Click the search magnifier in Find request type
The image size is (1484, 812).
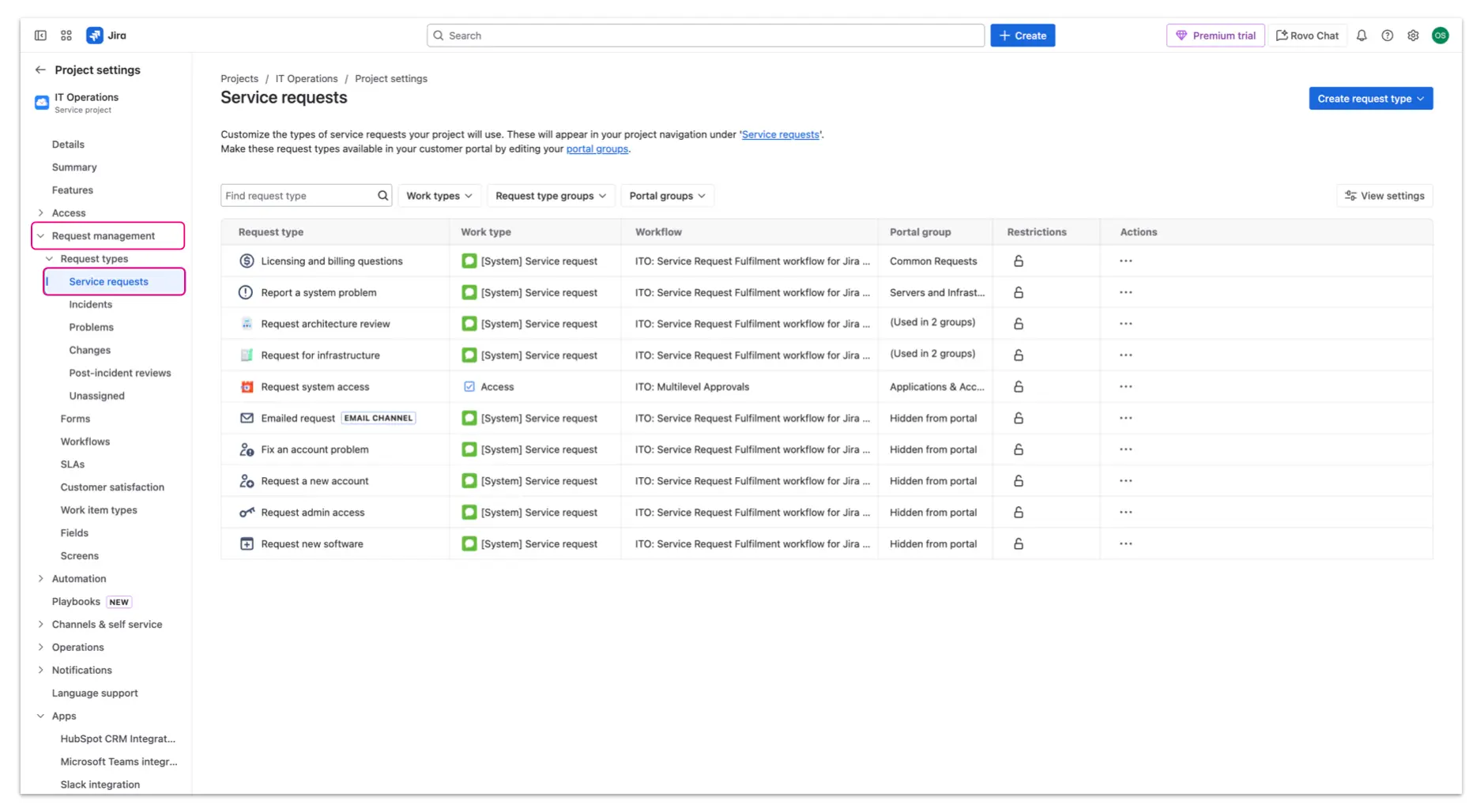pyautogui.click(x=382, y=196)
